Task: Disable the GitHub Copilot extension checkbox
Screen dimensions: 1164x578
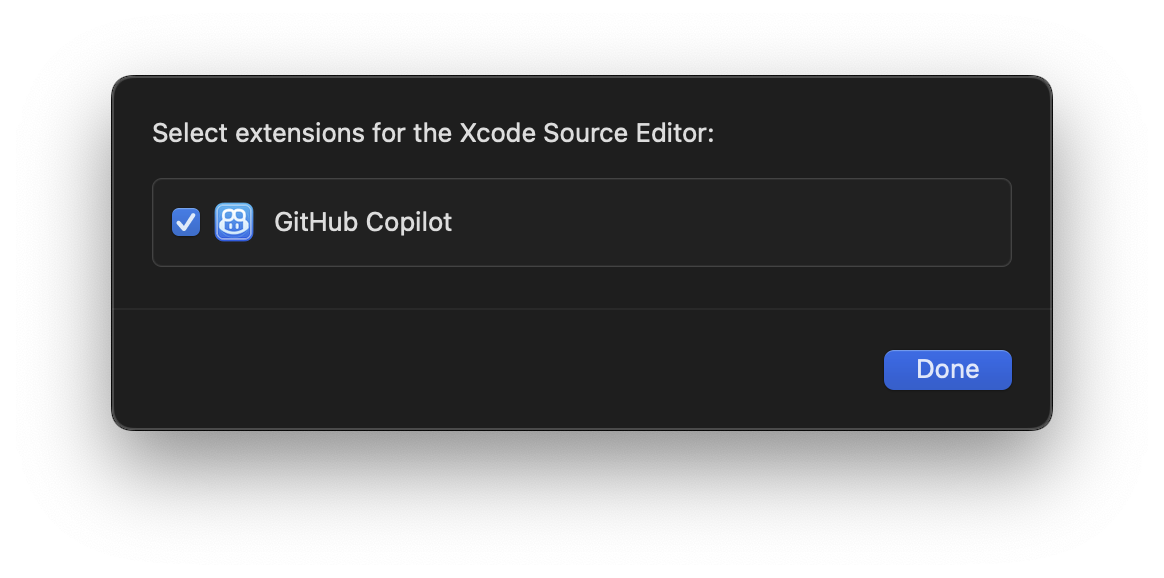Action: (x=184, y=222)
